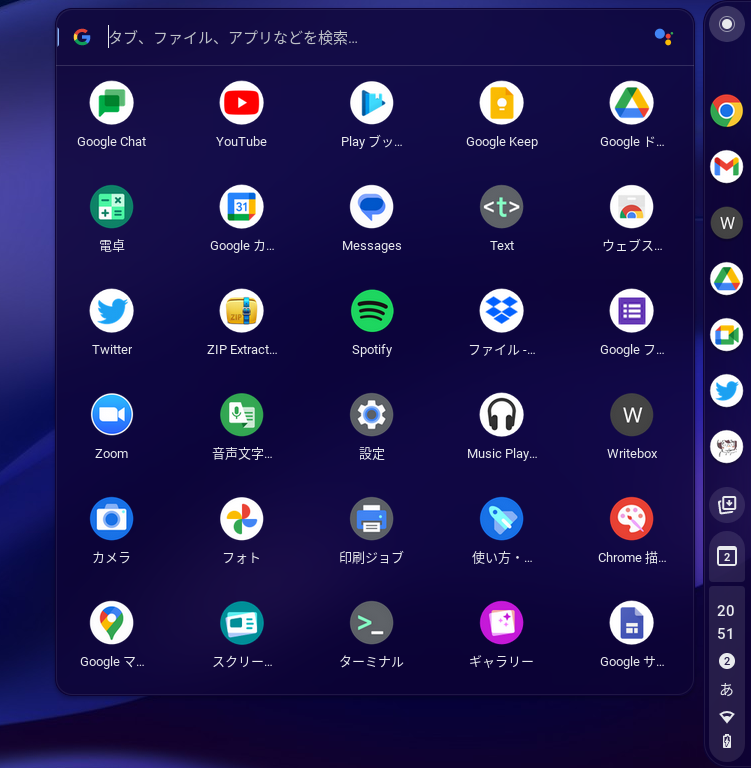Switch input method (あ) in tray
The height and width of the screenshot is (768, 751).
[727, 689]
